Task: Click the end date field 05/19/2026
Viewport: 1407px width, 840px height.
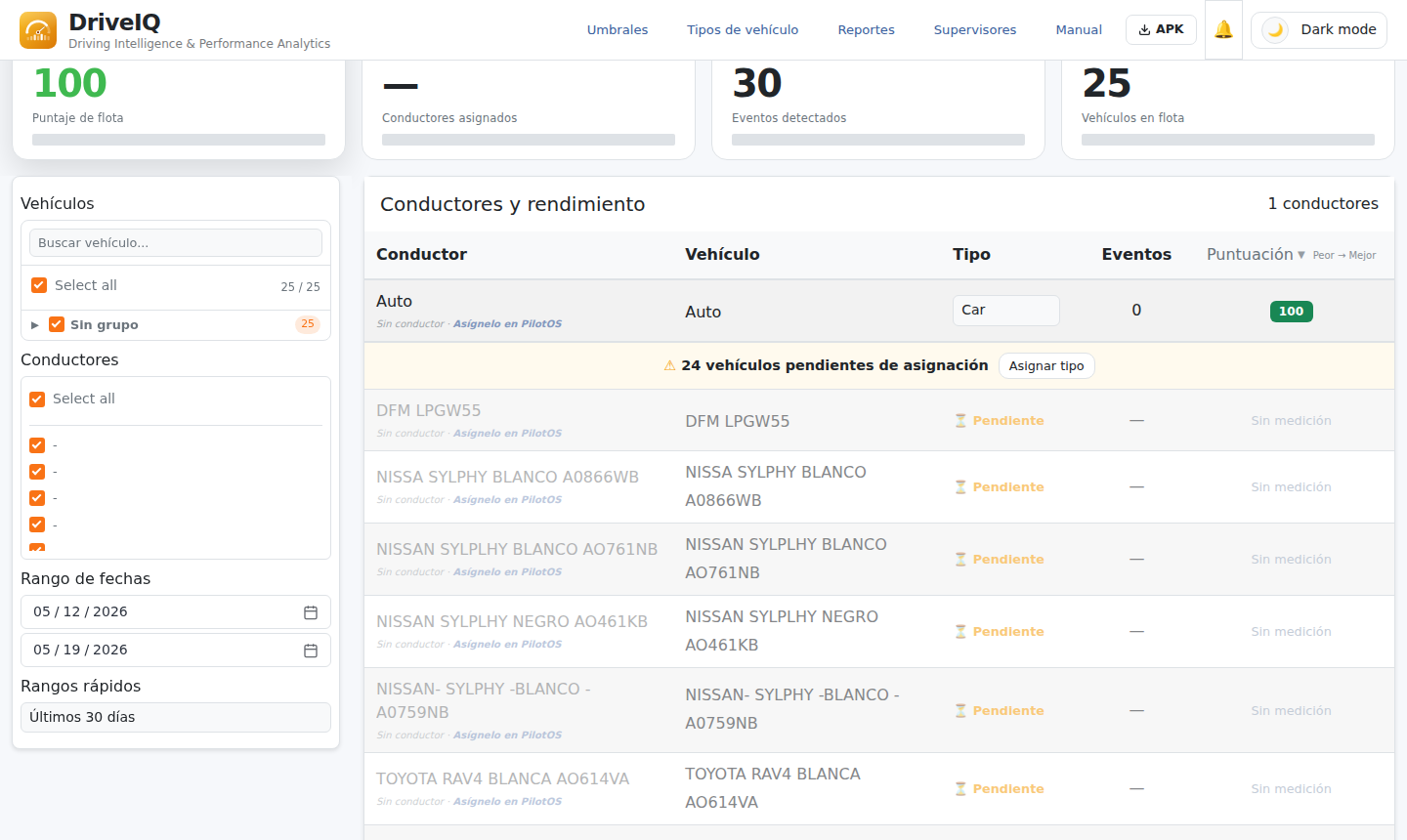Action: coord(176,651)
